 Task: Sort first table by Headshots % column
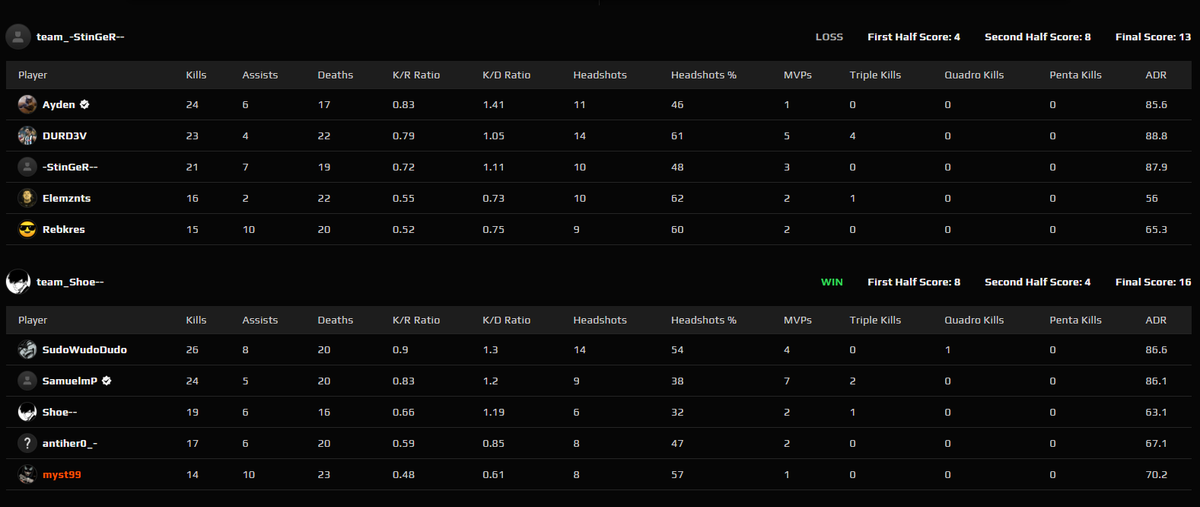(703, 75)
